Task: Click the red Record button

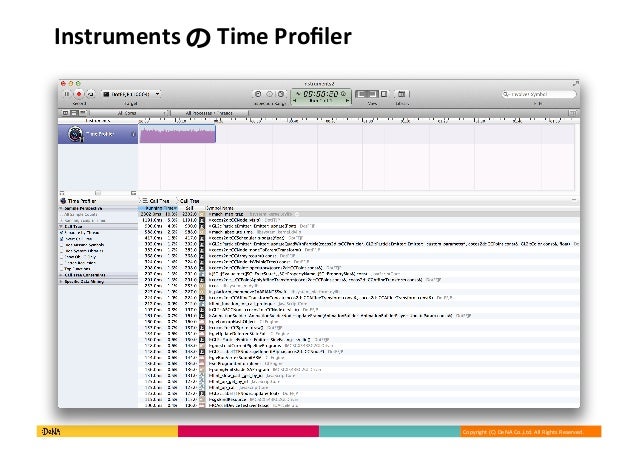Action: pyautogui.click(x=79, y=94)
